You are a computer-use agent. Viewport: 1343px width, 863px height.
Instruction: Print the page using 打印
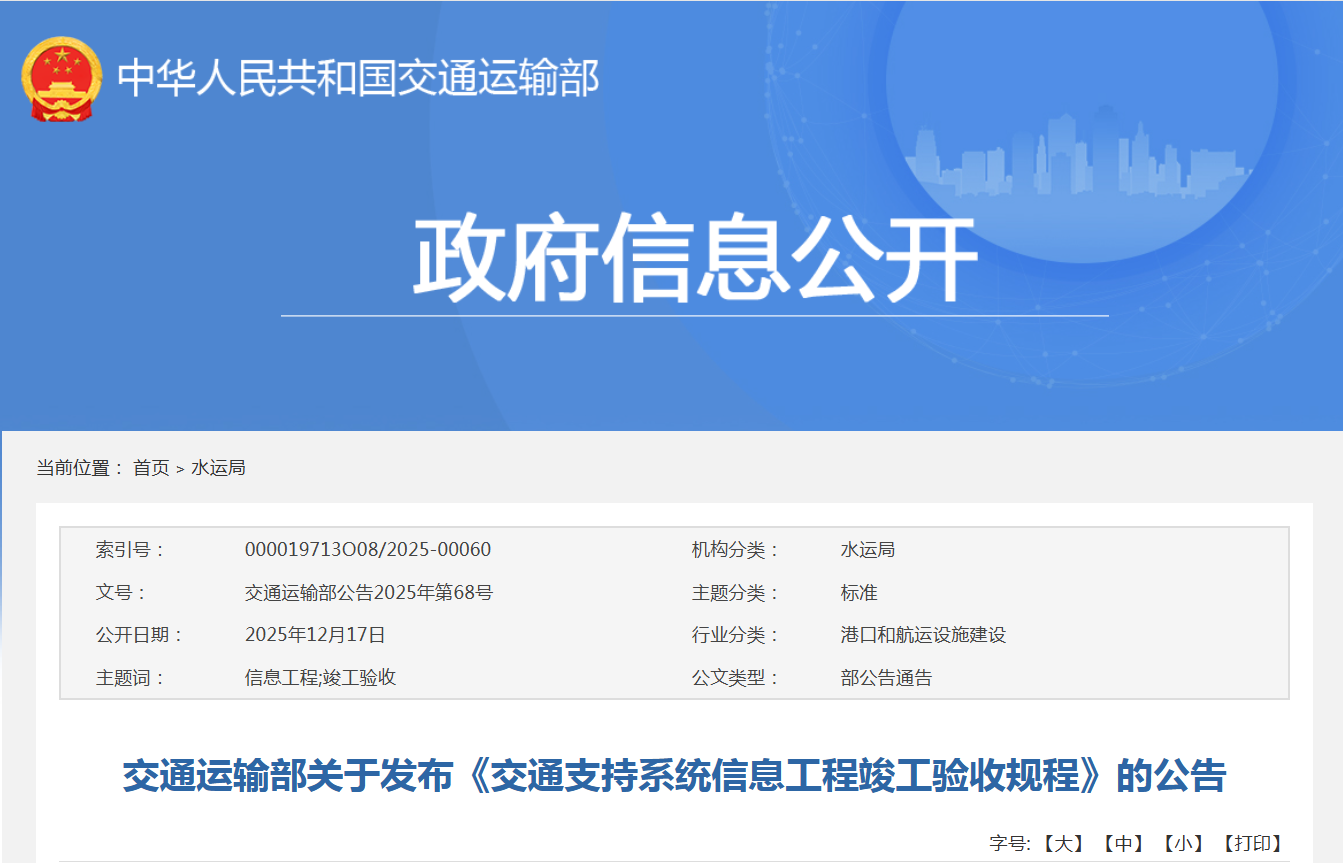(1252, 844)
